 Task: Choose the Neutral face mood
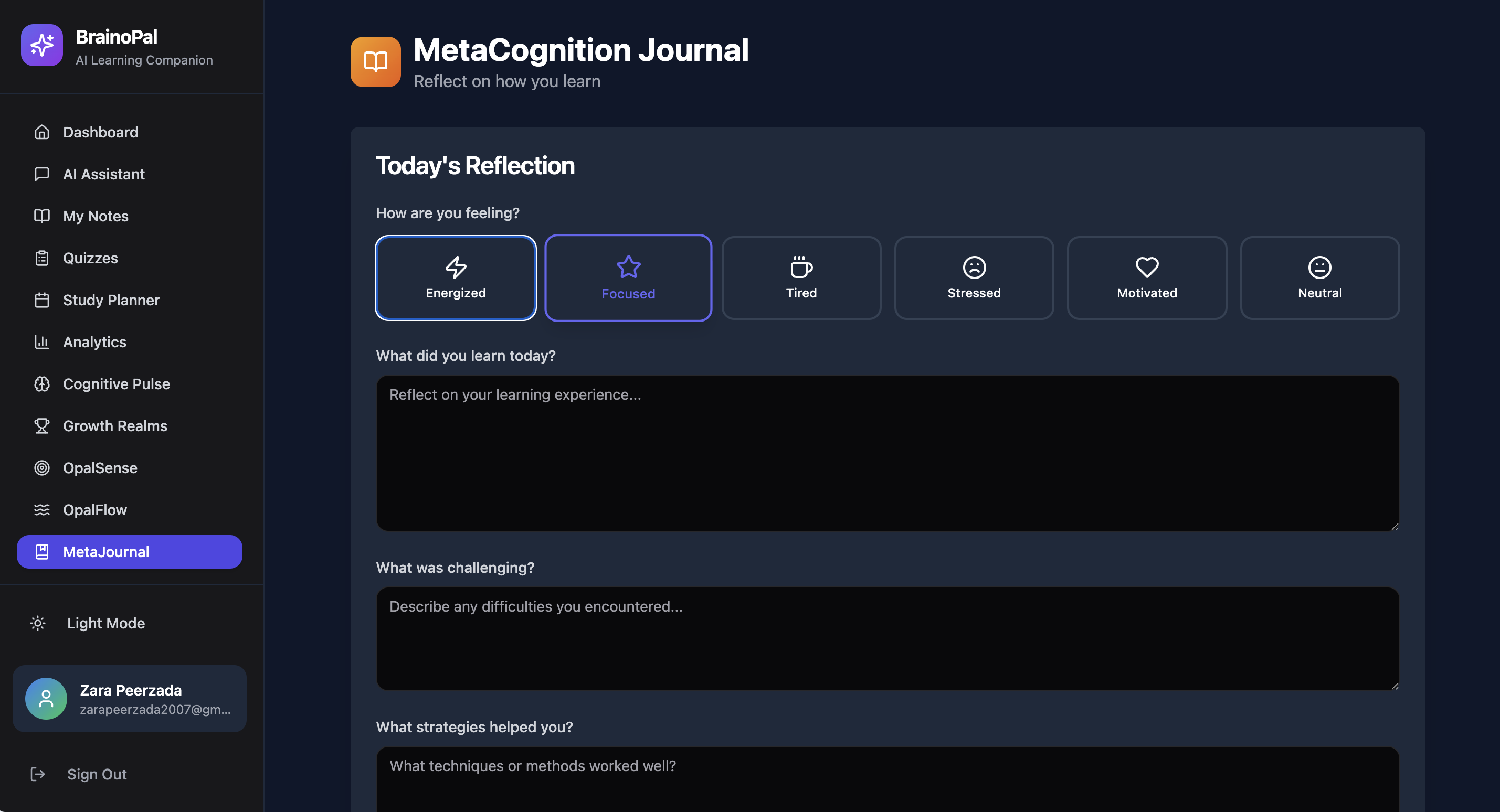[x=1319, y=277]
